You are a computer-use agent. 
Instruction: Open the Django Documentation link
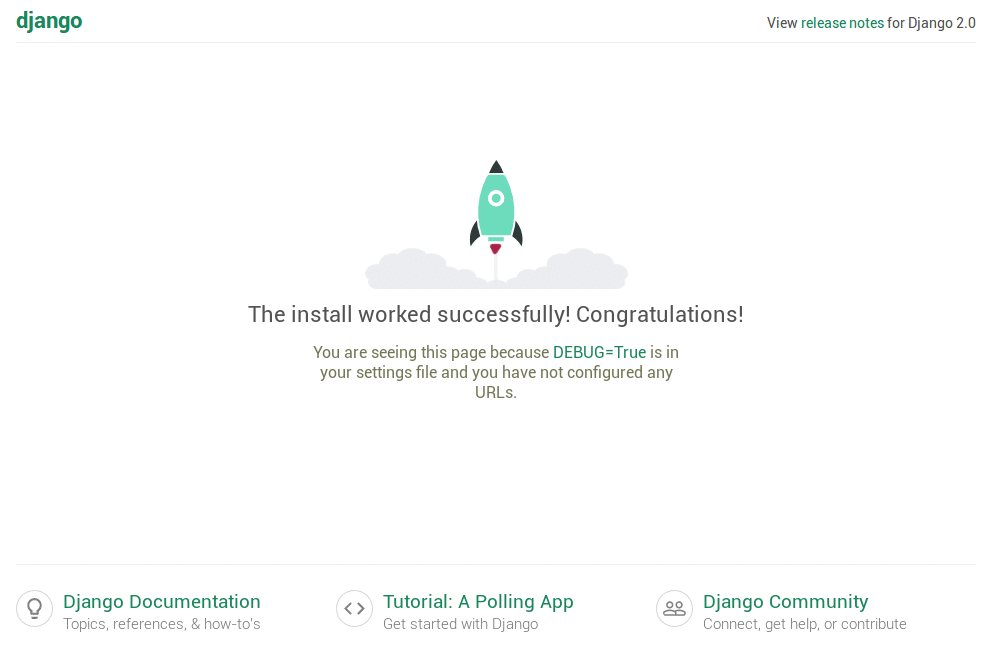point(161,601)
